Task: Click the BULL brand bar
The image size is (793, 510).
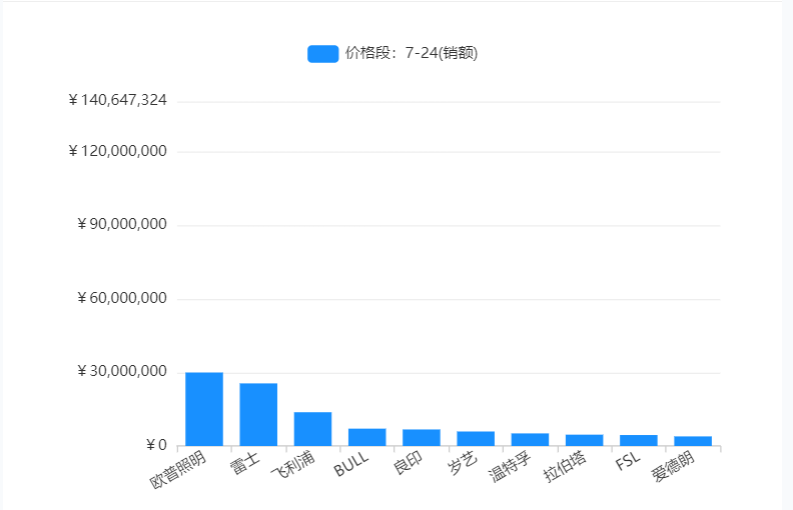Action: click(x=367, y=437)
